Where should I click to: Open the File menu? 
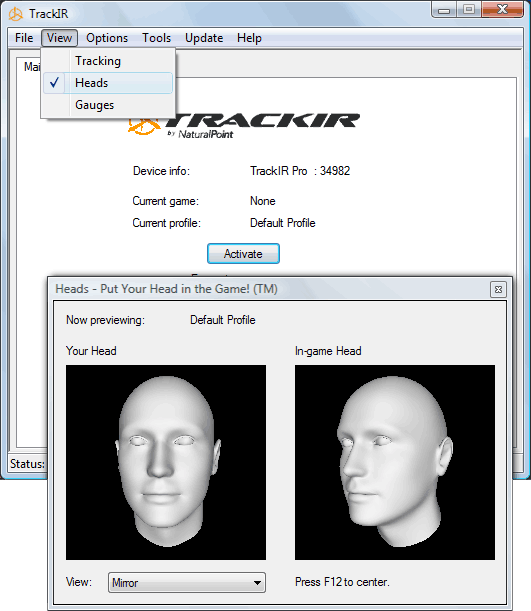click(x=24, y=38)
